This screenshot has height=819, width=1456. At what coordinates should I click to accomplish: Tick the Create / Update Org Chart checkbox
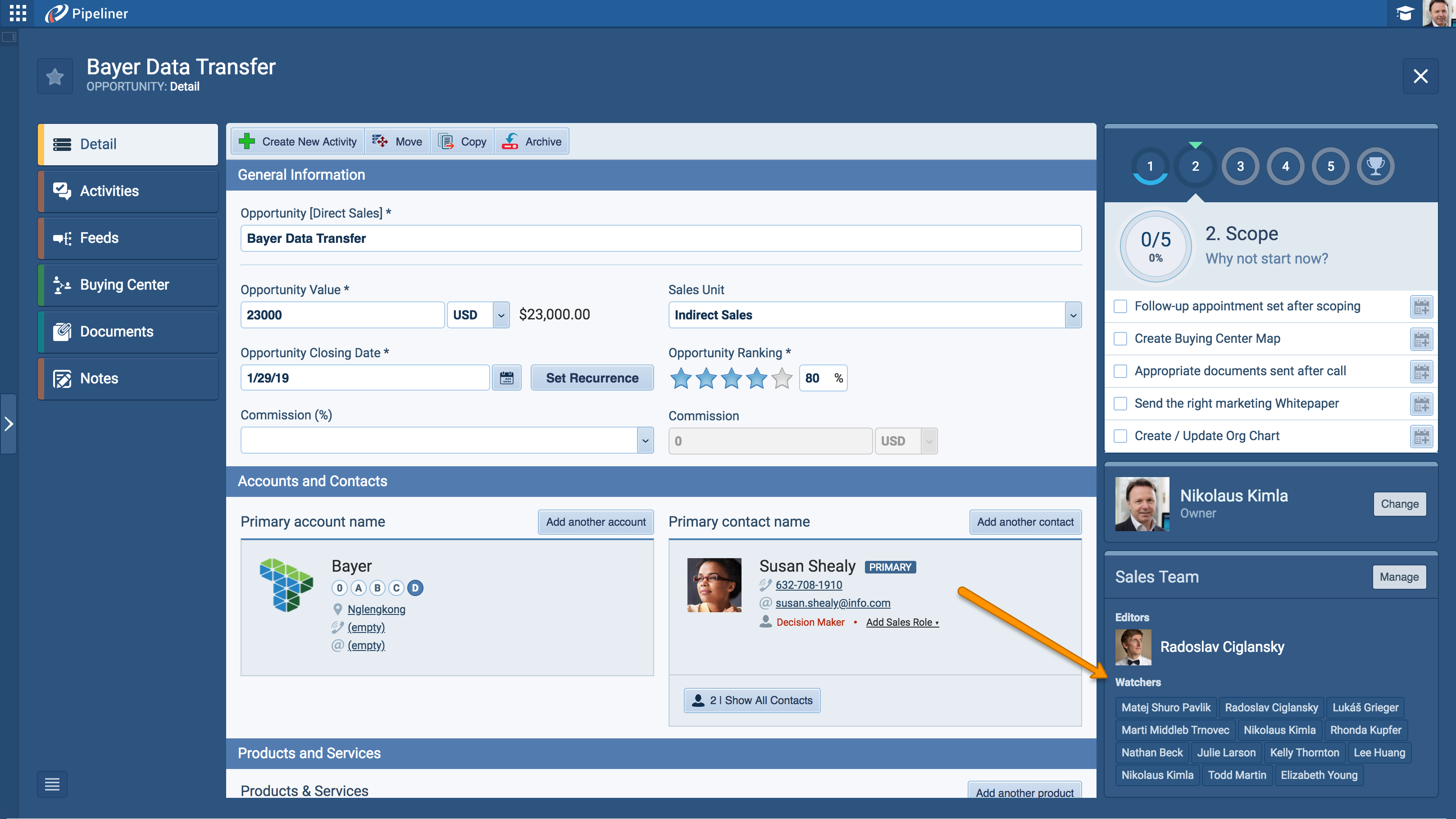[1120, 437]
